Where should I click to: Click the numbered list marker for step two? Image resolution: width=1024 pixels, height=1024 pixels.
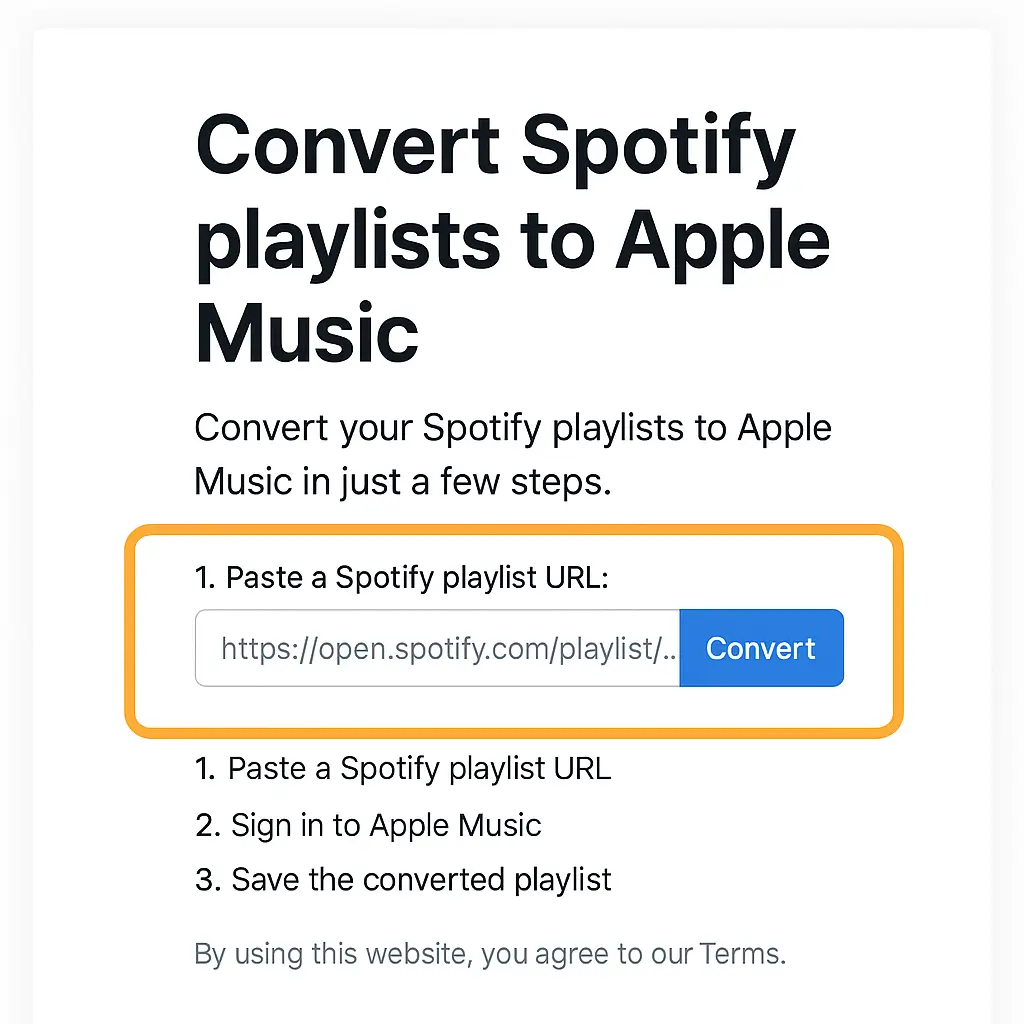tap(205, 826)
